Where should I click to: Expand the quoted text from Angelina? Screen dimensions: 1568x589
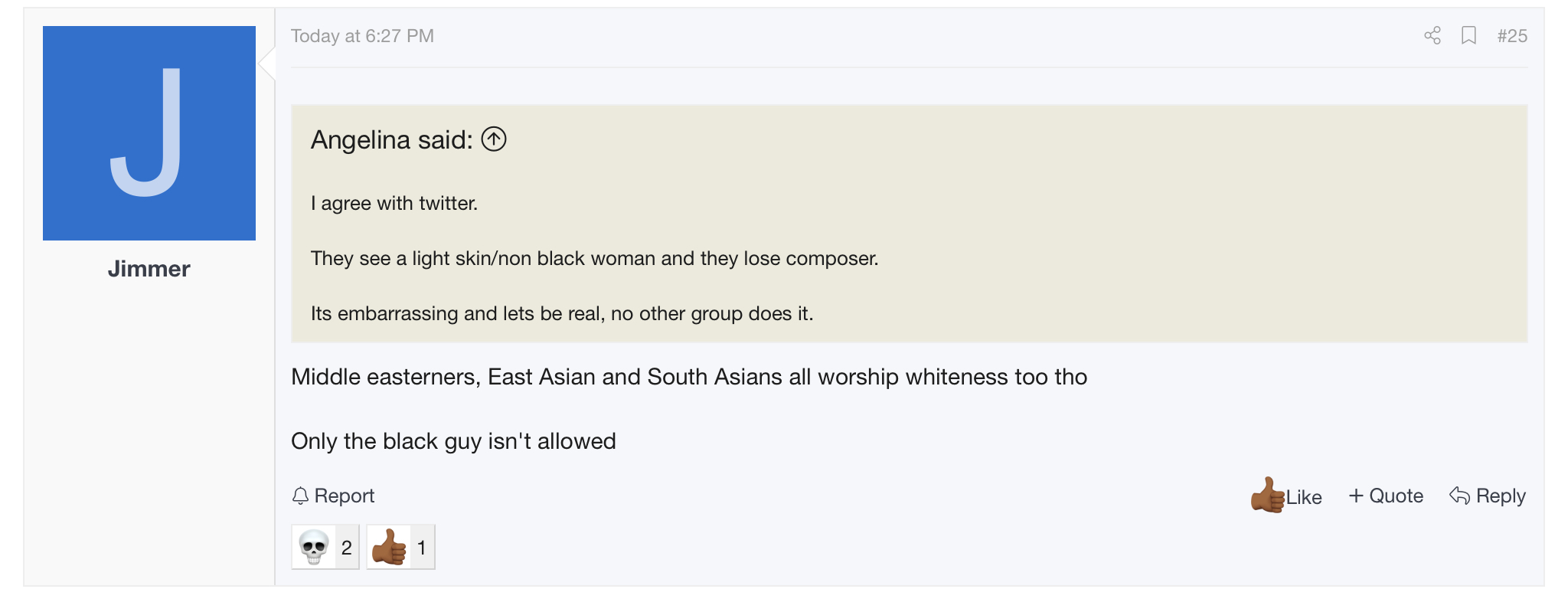pos(909,258)
